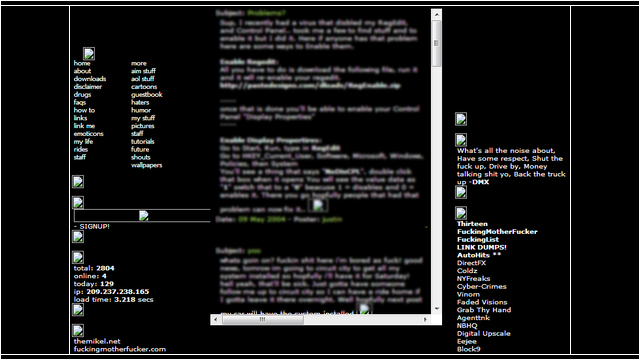Open the tutorials page
This screenshot has height=360, width=640.
click(x=143, y=142)
